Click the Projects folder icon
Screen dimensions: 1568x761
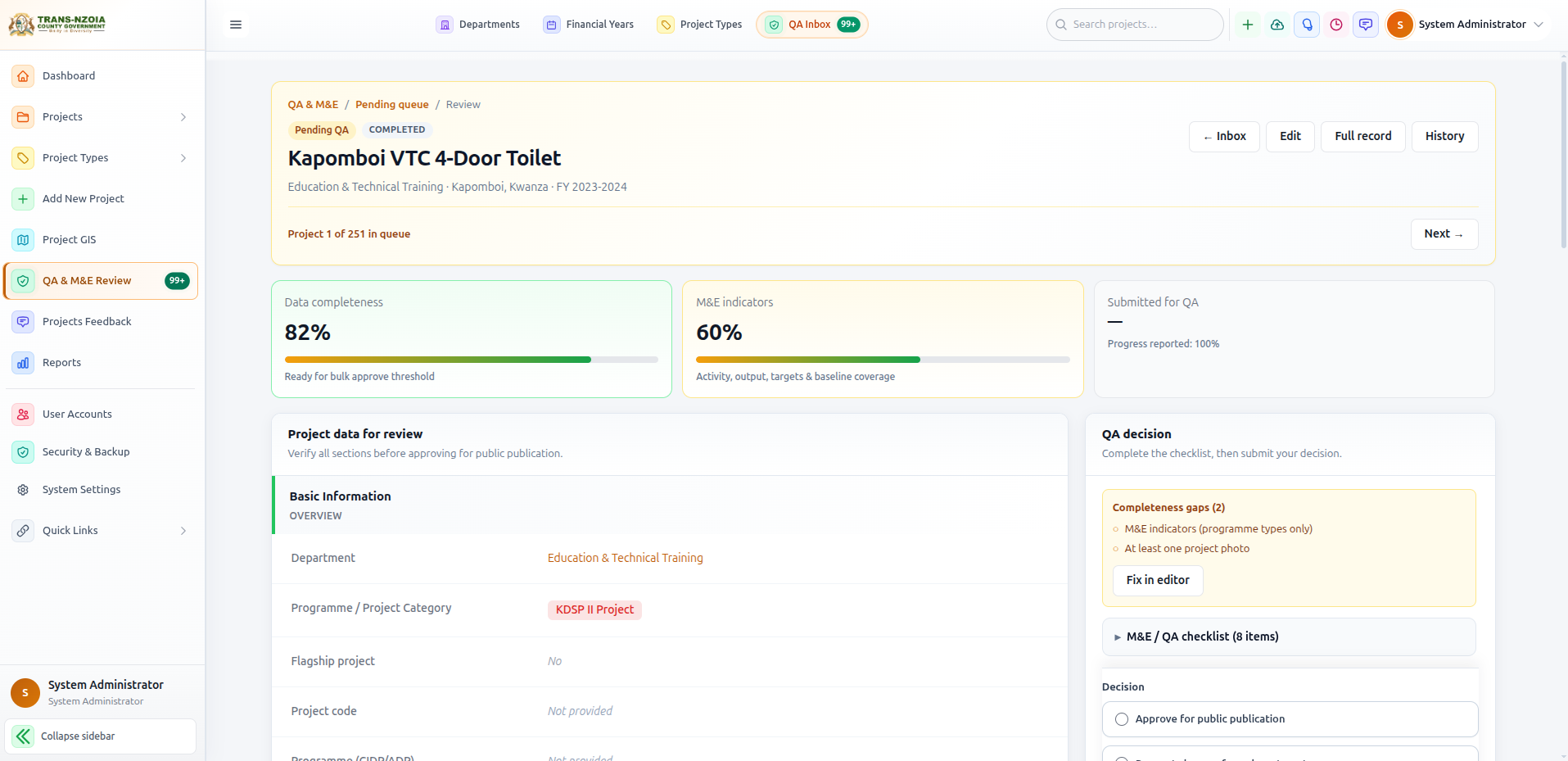(23, 117)
